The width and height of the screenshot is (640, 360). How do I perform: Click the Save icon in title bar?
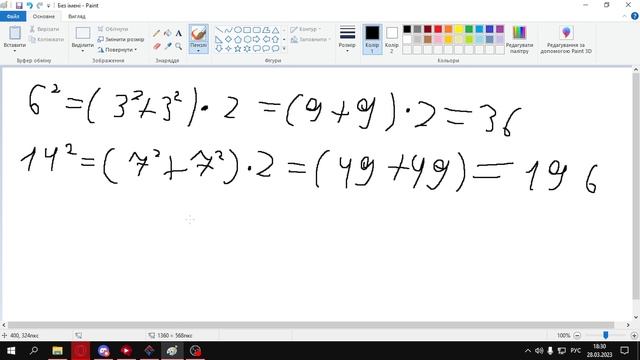point(19,5)
